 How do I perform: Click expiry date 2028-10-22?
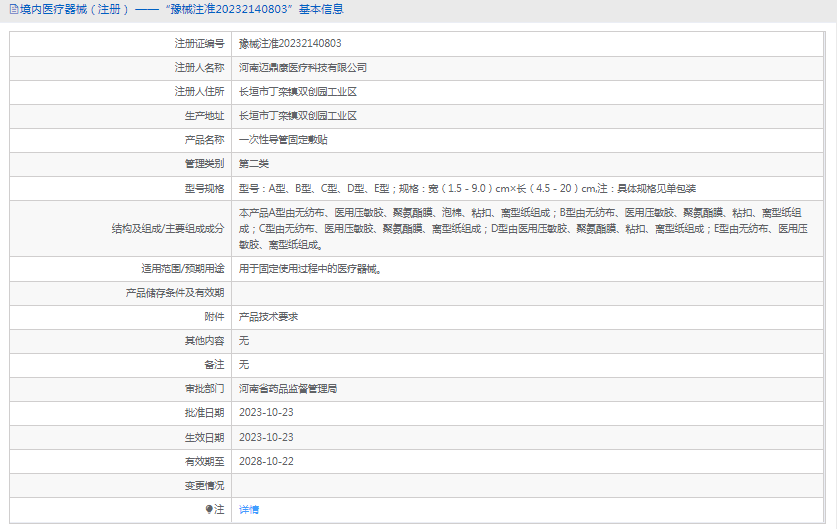266,461
